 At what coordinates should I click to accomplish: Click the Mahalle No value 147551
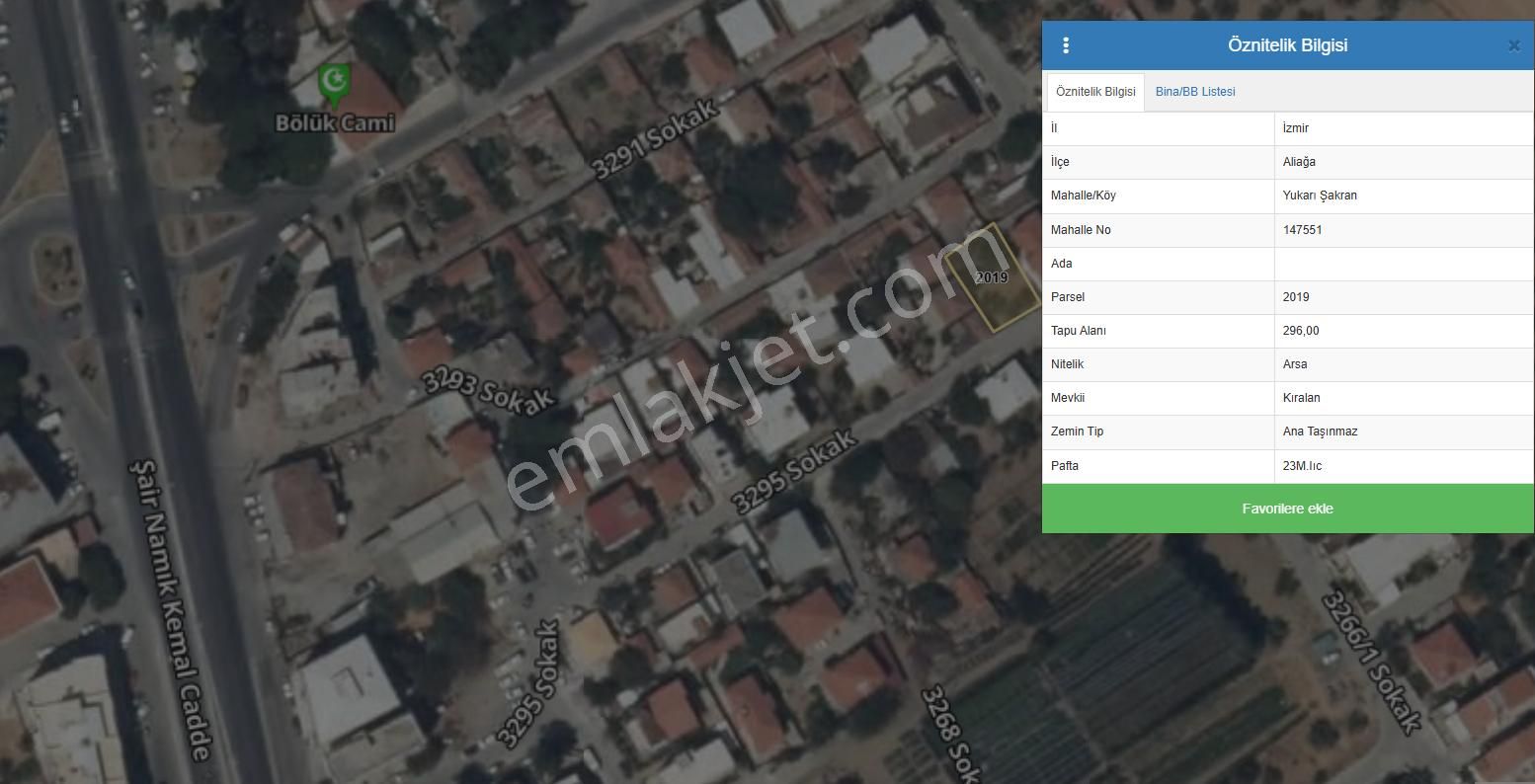point(1302,230)
